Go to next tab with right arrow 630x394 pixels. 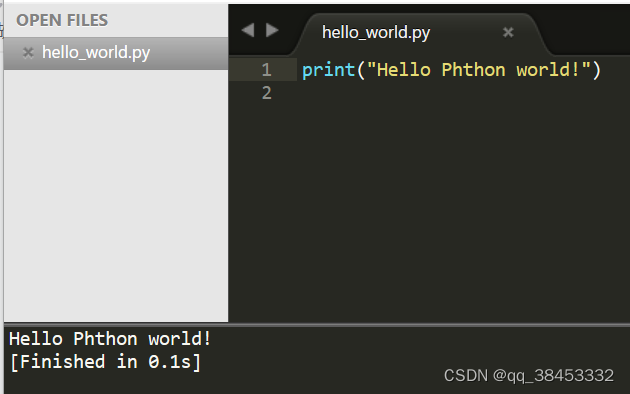272,30
